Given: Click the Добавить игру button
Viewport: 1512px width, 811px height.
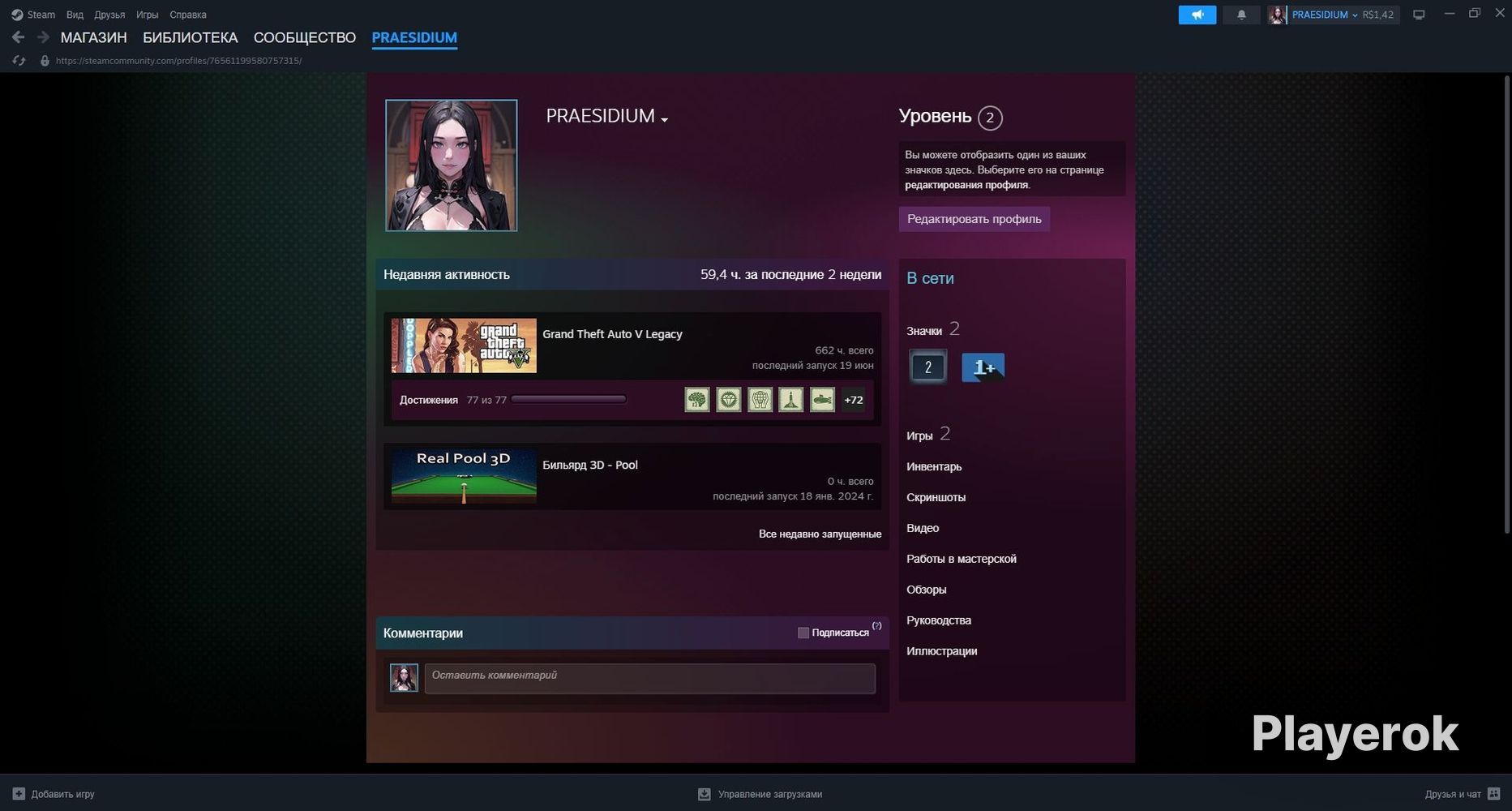Looking at the screenshot, I should point(54,794).
